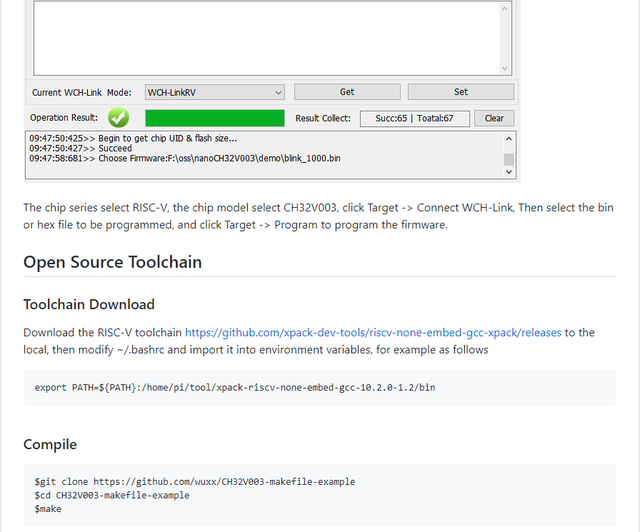This screenshot has width=640, height=532.
Task: Click the Compile heading
Action: coord(50,444)
